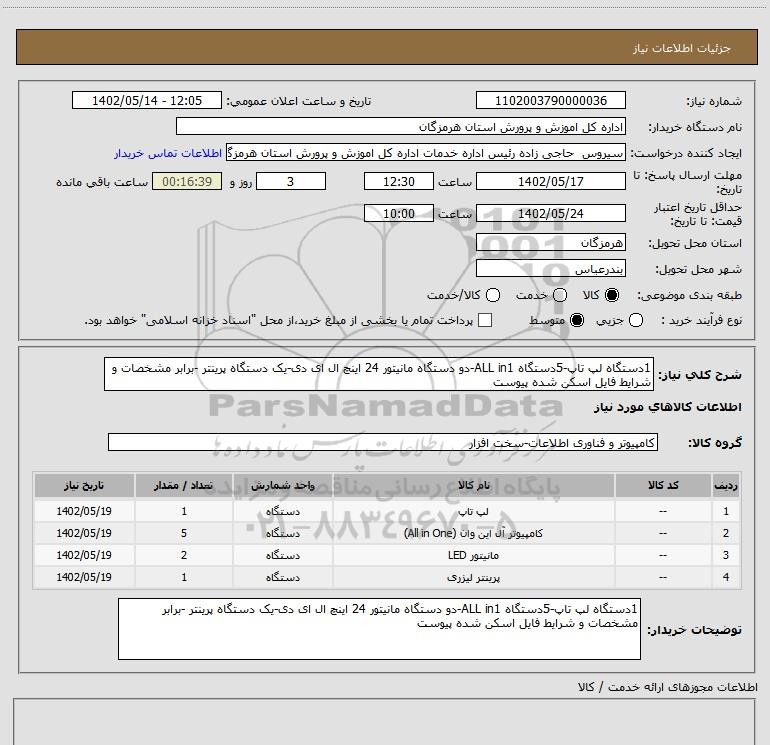
Task: Click quantity 5 in the All in One row
Action: click(x=184, y=533)
